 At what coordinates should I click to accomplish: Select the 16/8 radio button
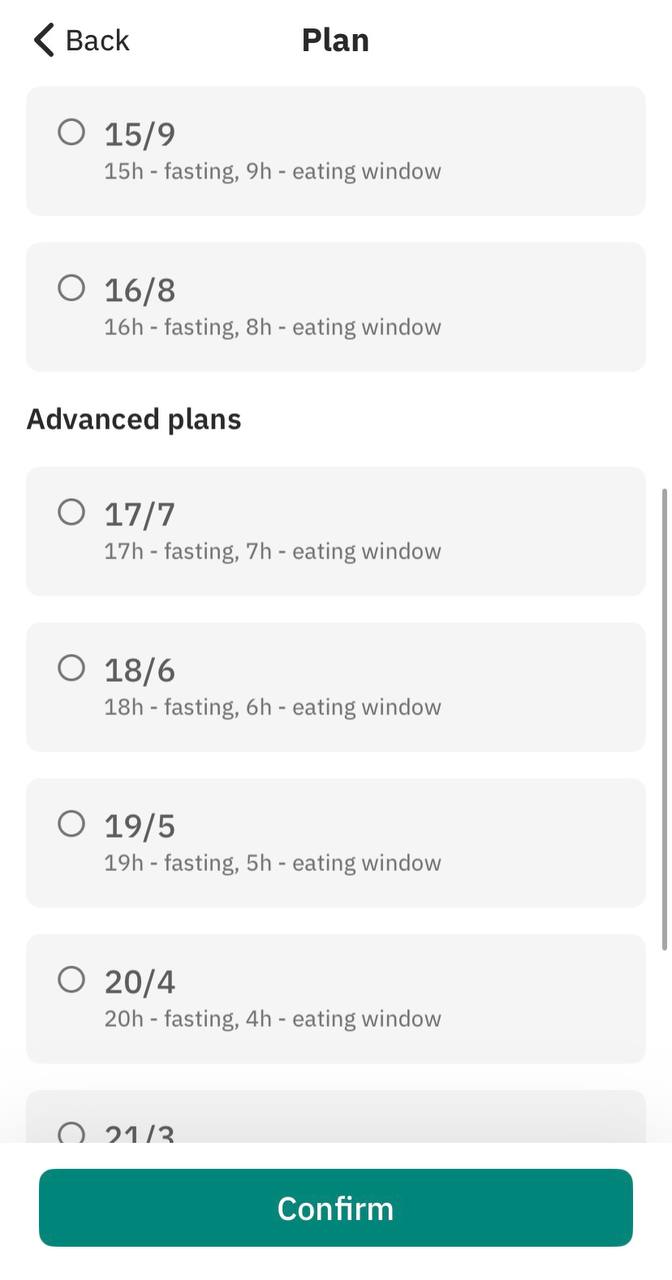(71, 288)
